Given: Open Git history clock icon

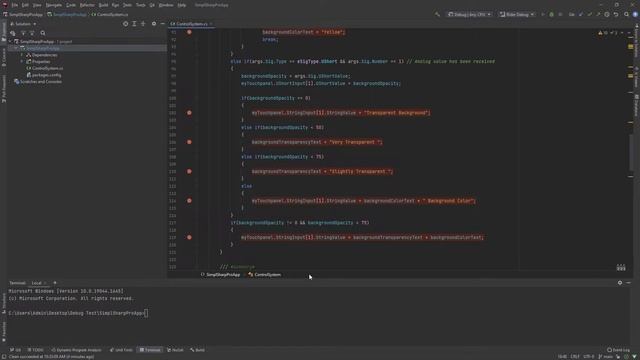Looking at the screenshot, I should click(607, 14).
